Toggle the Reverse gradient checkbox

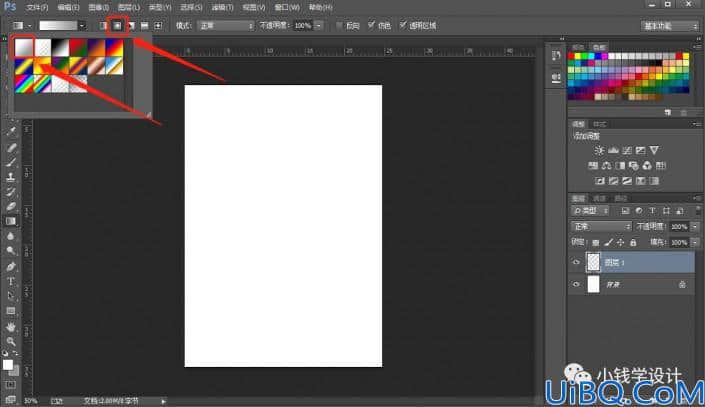pos(339,26)
